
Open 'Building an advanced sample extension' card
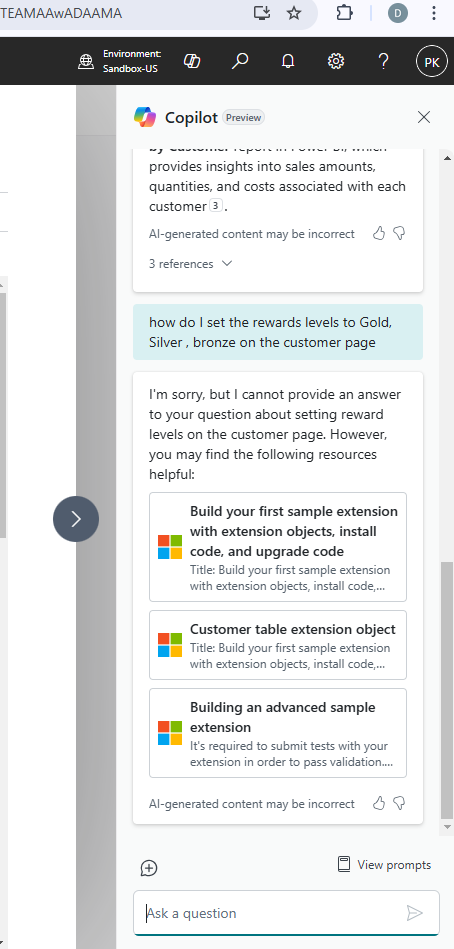click(x=278, y=733)
